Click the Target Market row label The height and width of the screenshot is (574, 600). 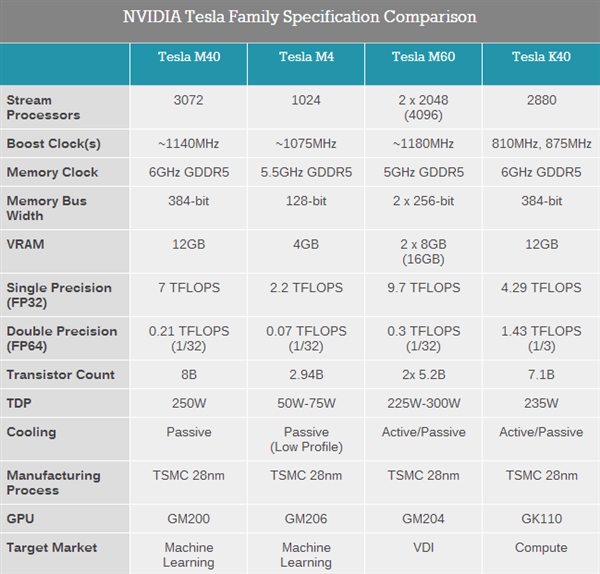point(50,548)
